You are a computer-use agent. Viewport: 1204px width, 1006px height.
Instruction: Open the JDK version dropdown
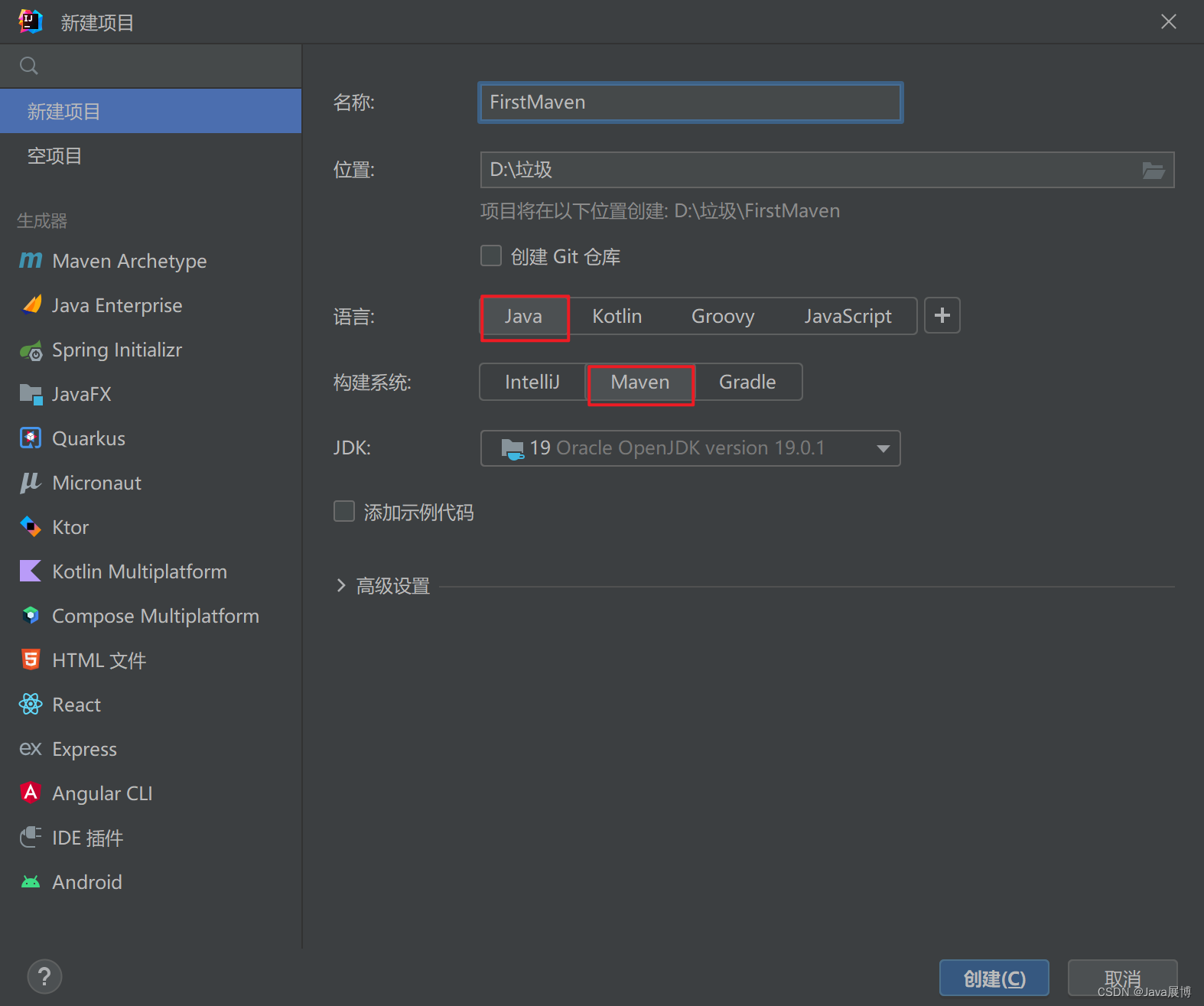click(690, 448)
